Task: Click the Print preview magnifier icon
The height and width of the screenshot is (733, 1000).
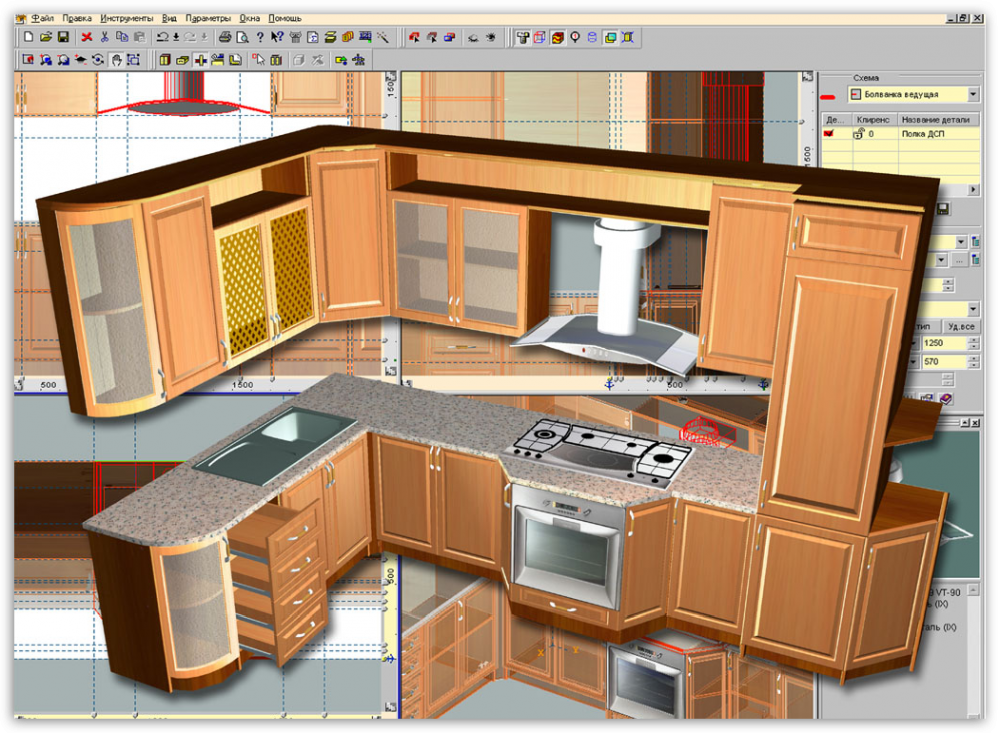Action: (242, 37)
